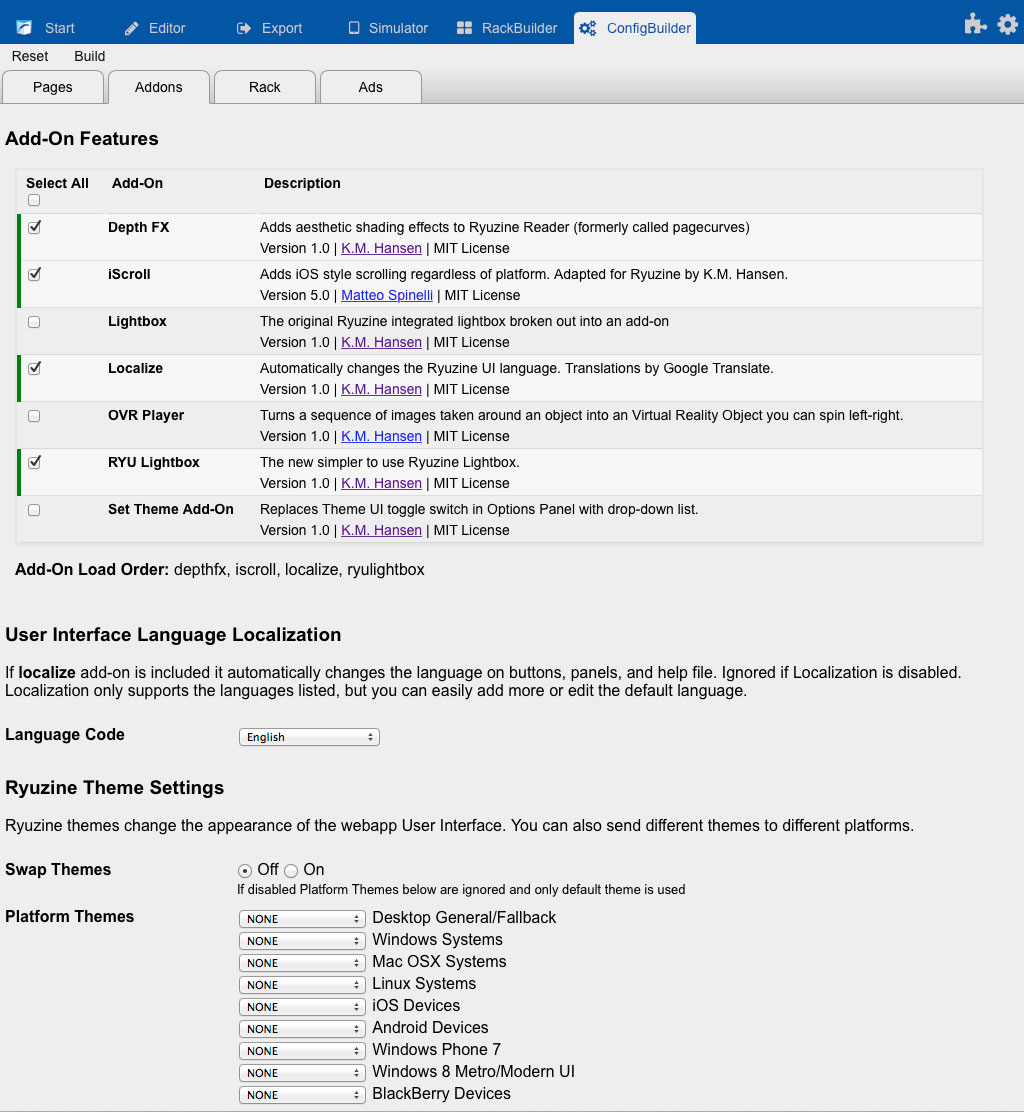Open the Editor pencil icon tab
The image size is (1024, 1112).
132,28
